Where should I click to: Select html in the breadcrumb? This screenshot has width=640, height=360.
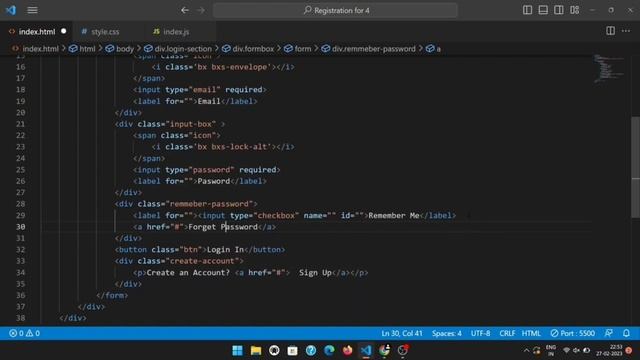tap(87, 49)
